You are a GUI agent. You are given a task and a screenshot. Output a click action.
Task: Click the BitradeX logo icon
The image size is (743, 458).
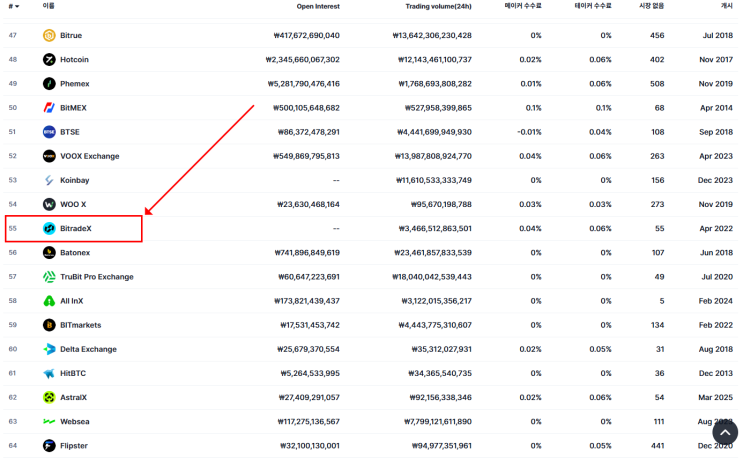coord(49,229)
